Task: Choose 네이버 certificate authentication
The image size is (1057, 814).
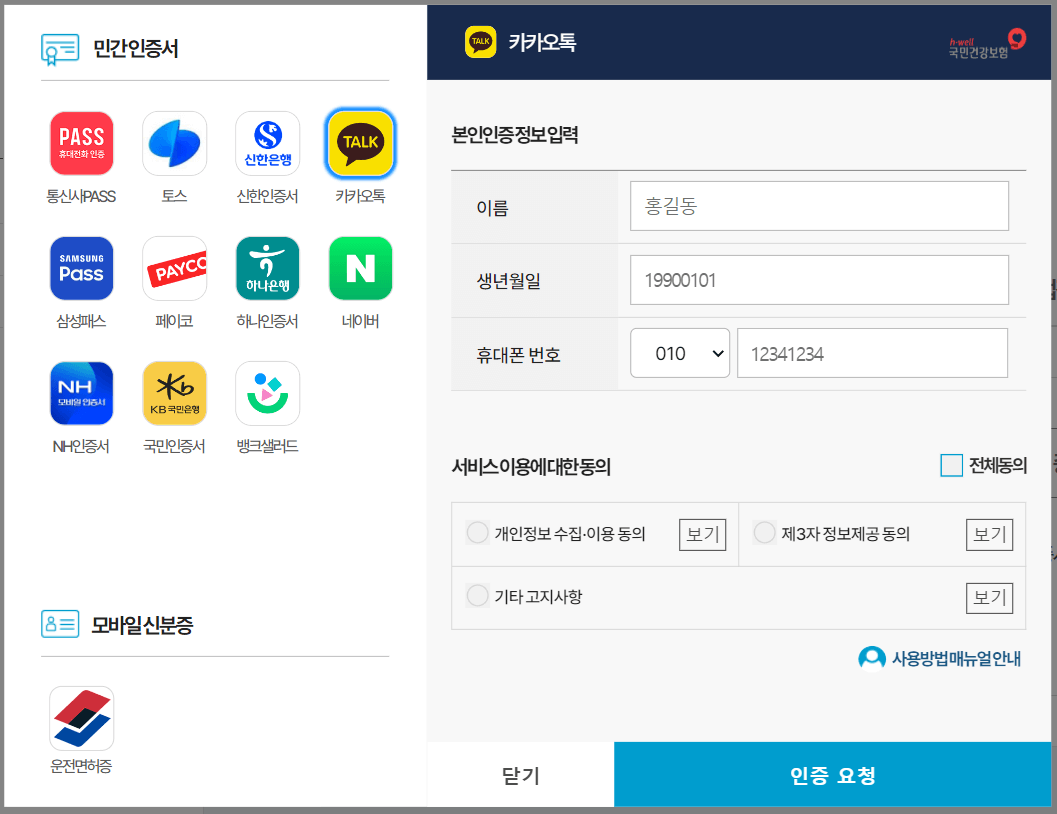Action: (x=360, y=268)
